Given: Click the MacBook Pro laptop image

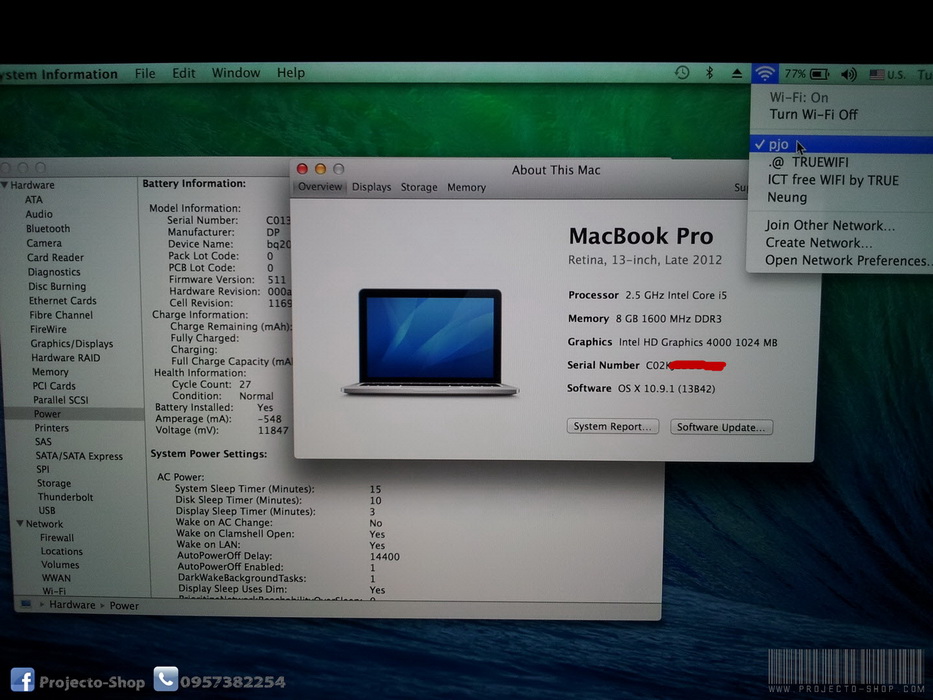Looking at the screenshot, I should coord(430,343).
